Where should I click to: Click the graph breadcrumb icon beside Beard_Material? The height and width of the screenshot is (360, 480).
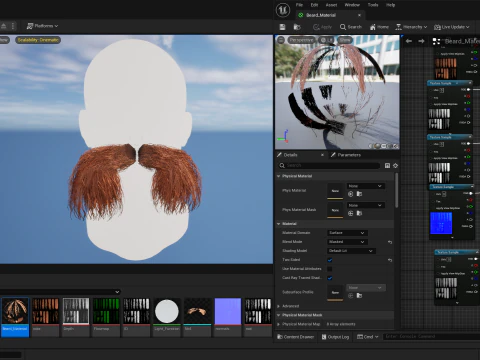[x=436, y=41]
